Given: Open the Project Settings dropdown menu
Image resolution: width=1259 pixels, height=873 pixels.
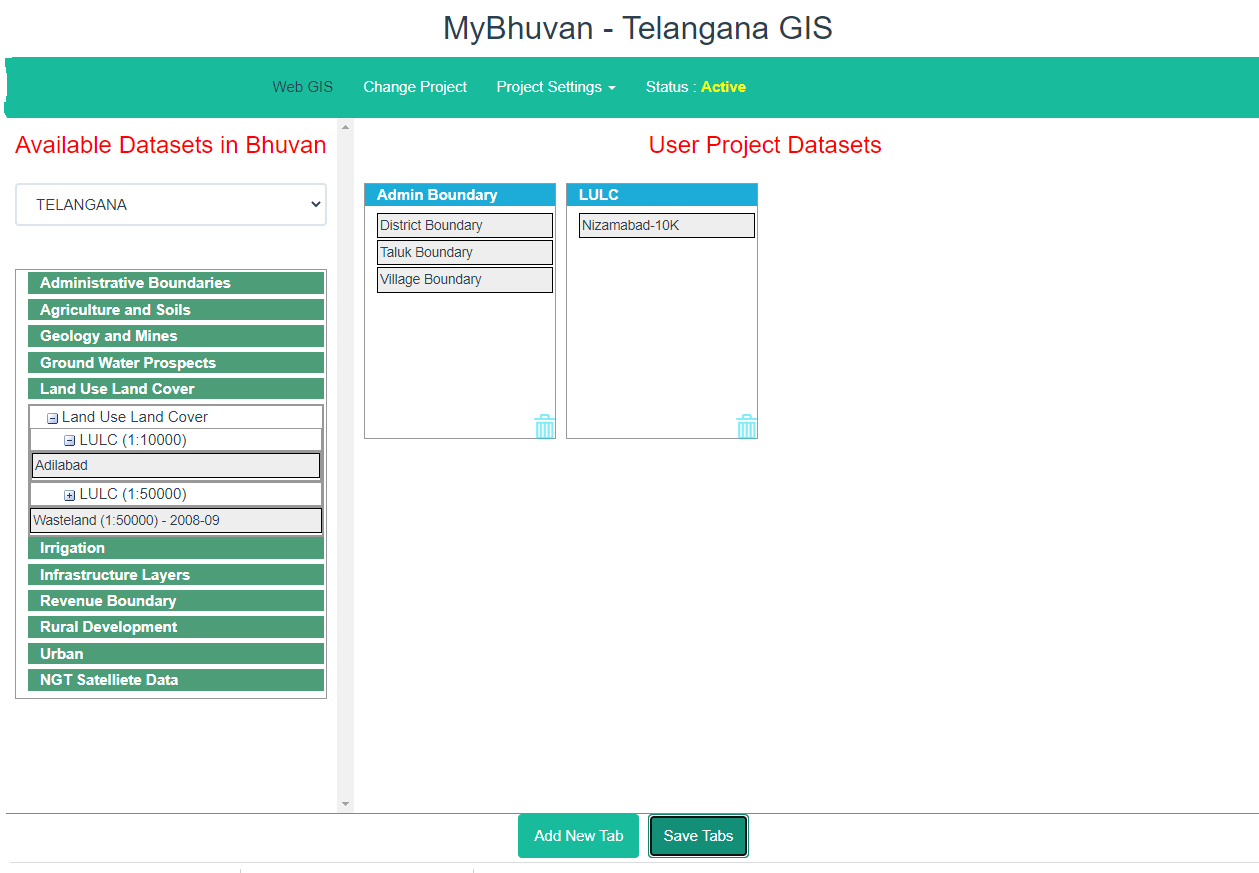Looking at the screenshot, I should [556, 87].
